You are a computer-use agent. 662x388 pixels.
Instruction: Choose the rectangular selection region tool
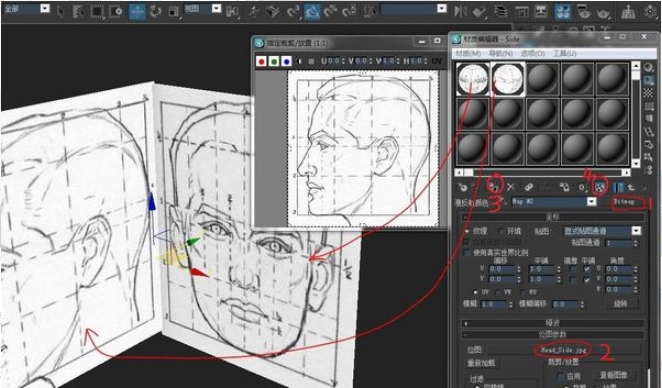(97, 11)
